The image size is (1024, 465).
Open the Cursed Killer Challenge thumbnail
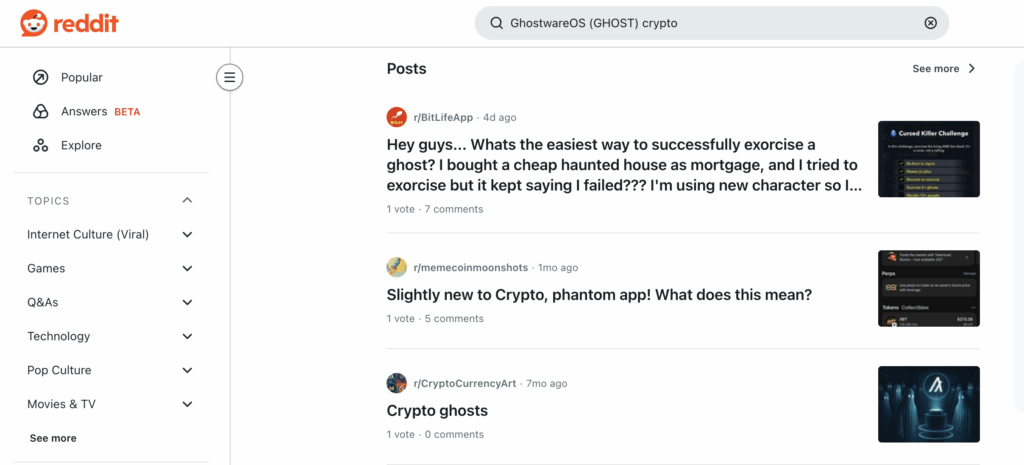[x=928, y=159]
